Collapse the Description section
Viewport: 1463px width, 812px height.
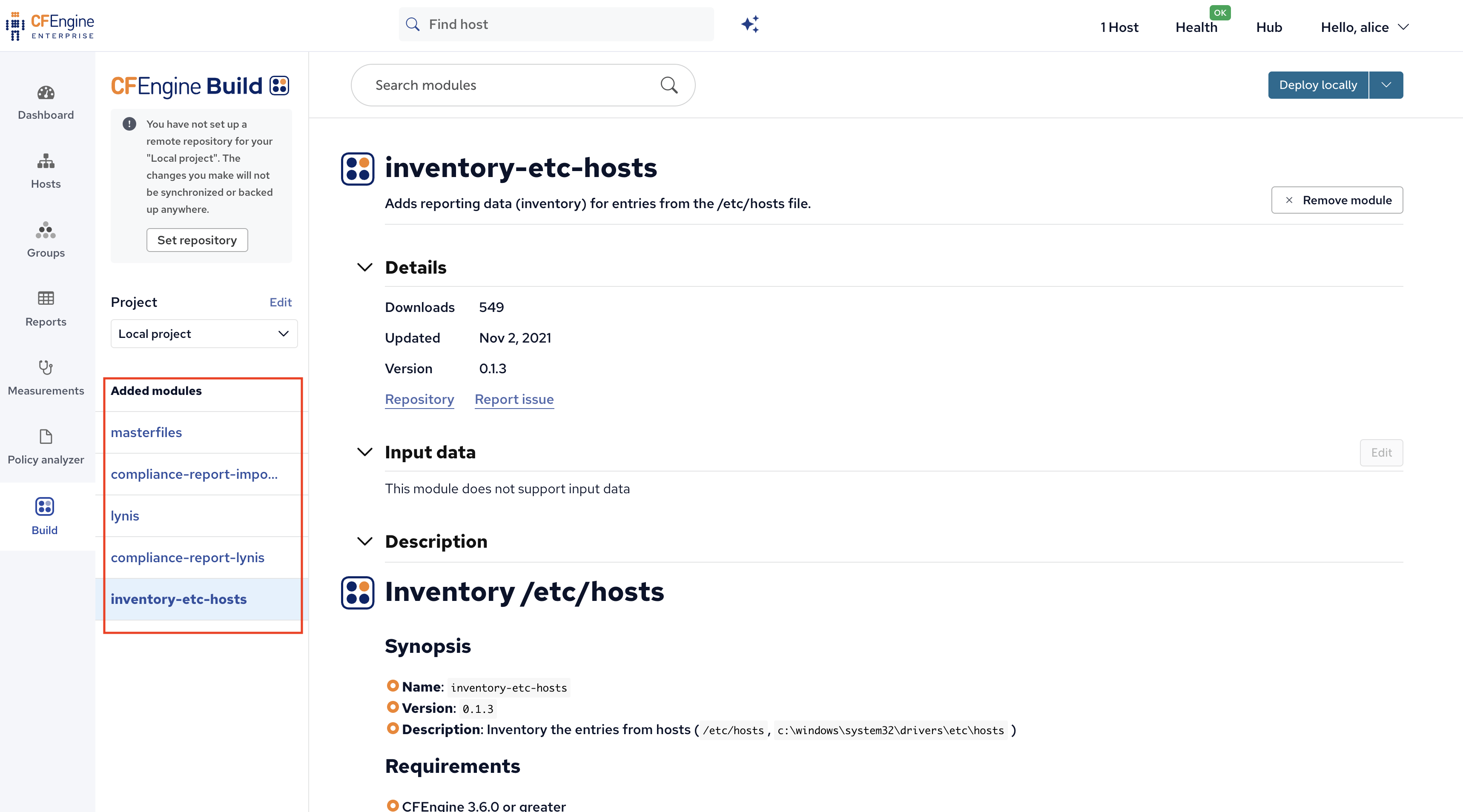tap(364, 541)
